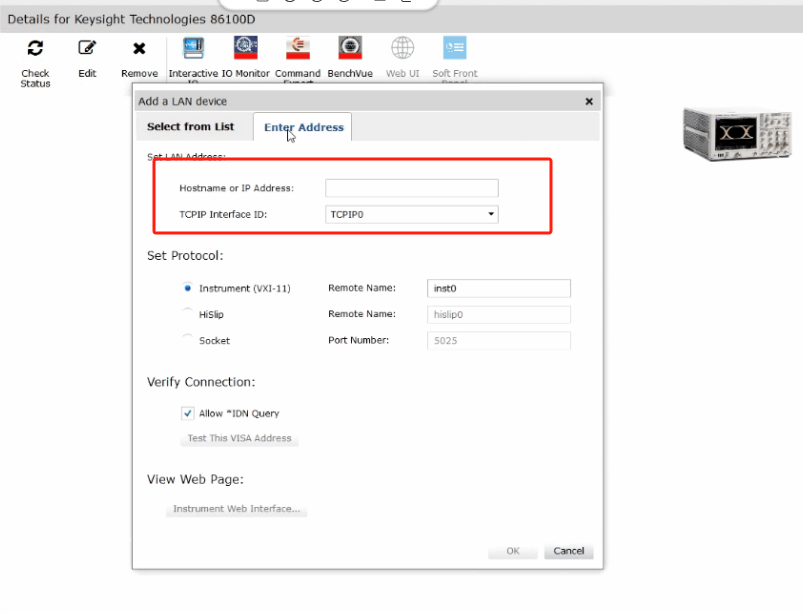Click the Soft Front Panel icon
This screenshot has height=613, width=803.
coord(454,48)
